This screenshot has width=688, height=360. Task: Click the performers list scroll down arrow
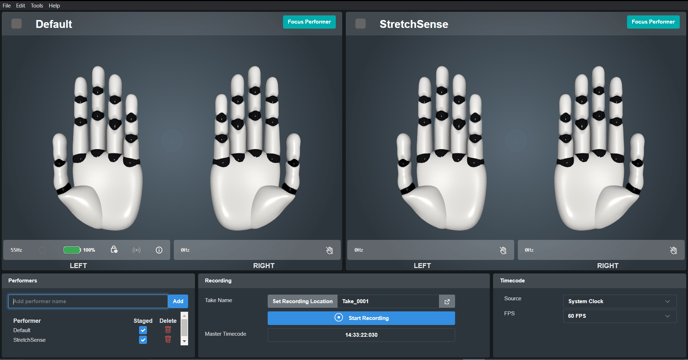(184, 341)
